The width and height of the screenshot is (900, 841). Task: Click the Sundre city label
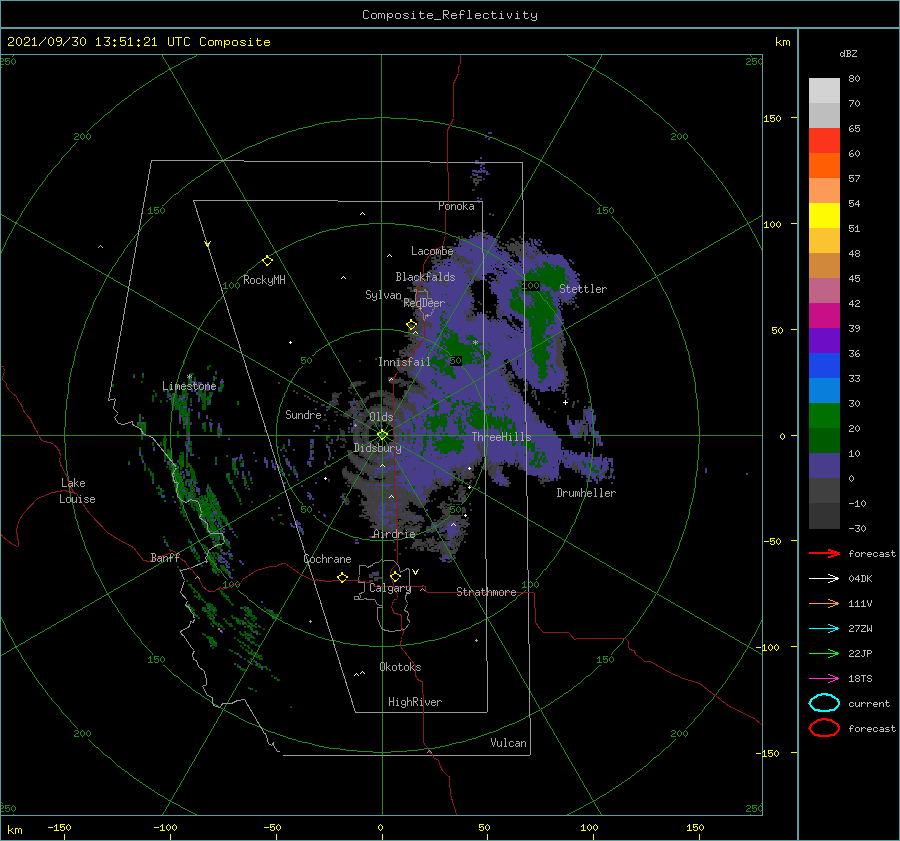[x=303, y=414]
